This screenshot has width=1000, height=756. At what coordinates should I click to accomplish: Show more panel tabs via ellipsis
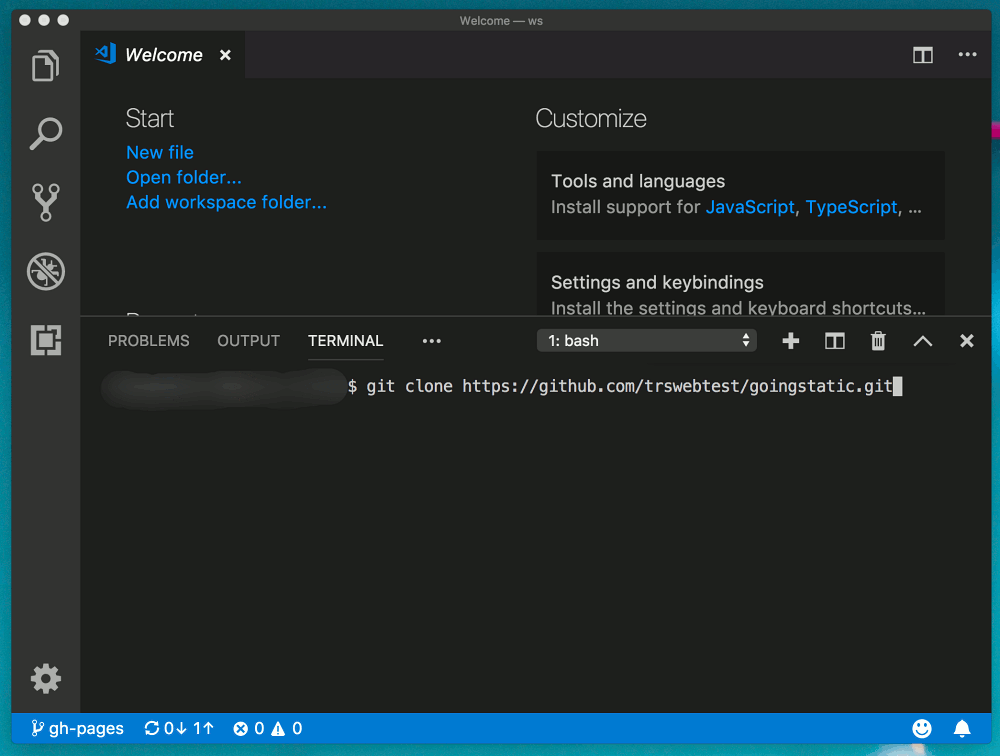tap(432, 341)
